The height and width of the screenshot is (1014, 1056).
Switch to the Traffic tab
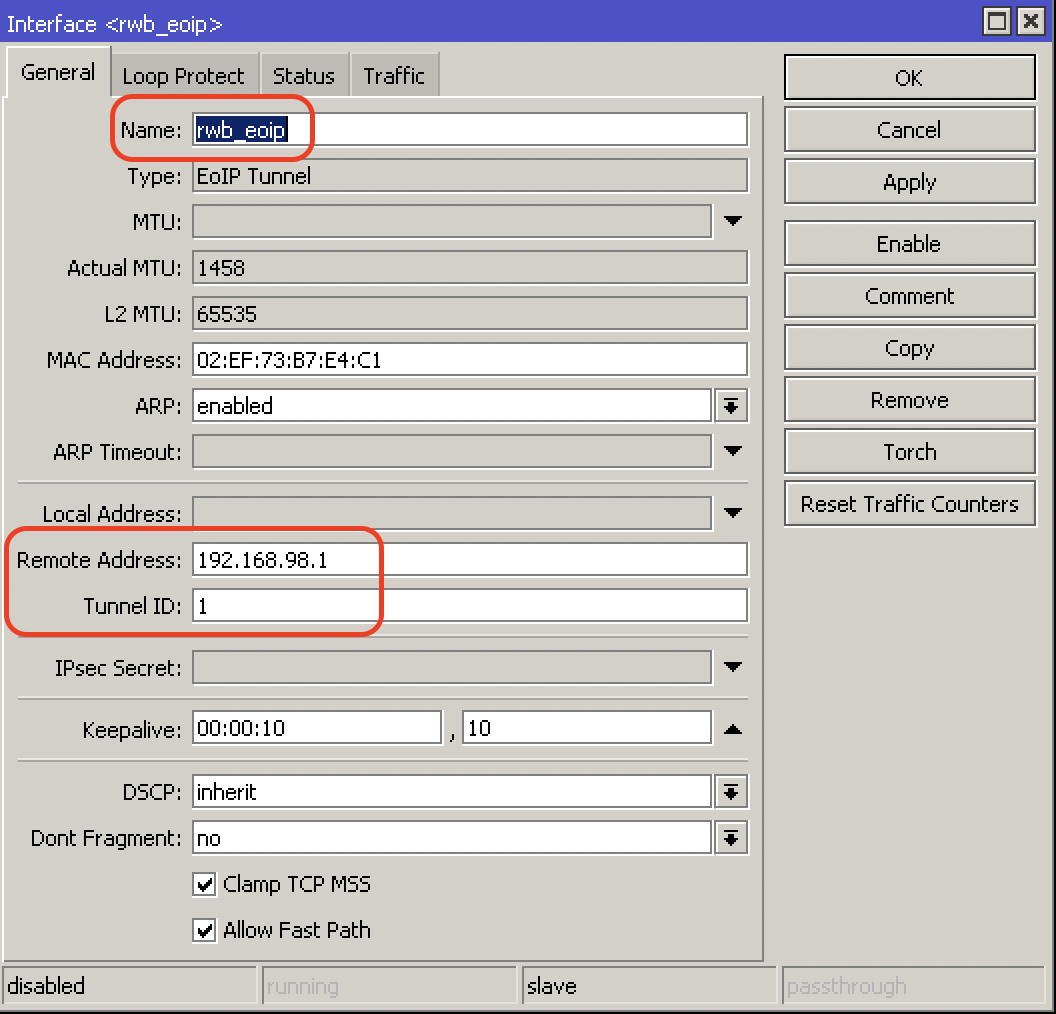394,75
